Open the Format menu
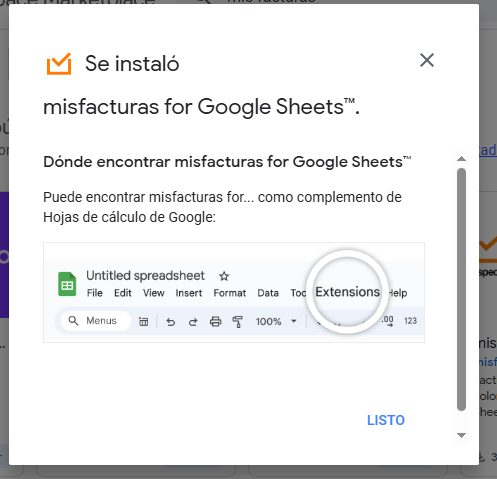Image resolution: width=497 pixels, height=479 pixels. click(230, 293)
